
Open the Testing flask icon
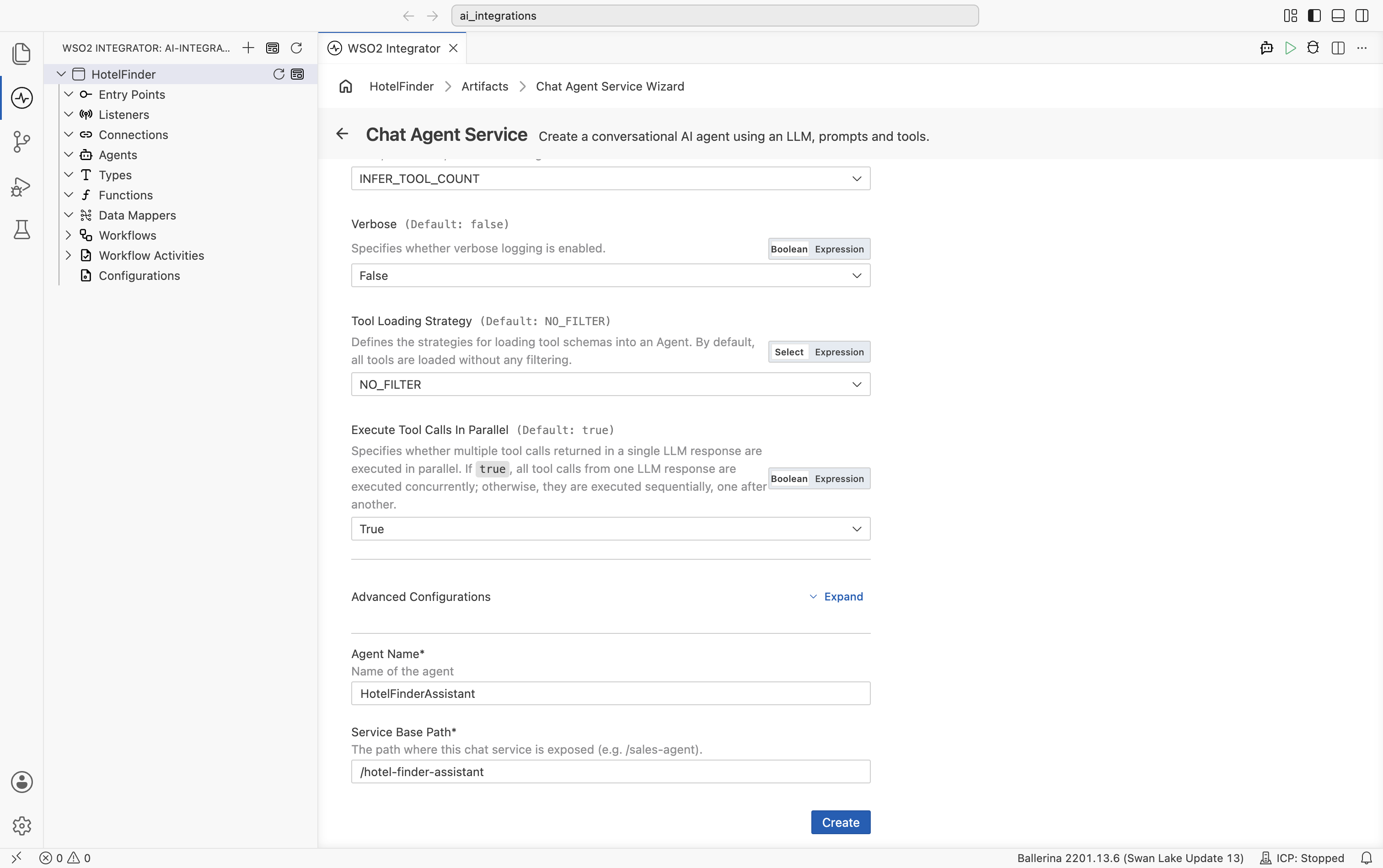(21, 230)
